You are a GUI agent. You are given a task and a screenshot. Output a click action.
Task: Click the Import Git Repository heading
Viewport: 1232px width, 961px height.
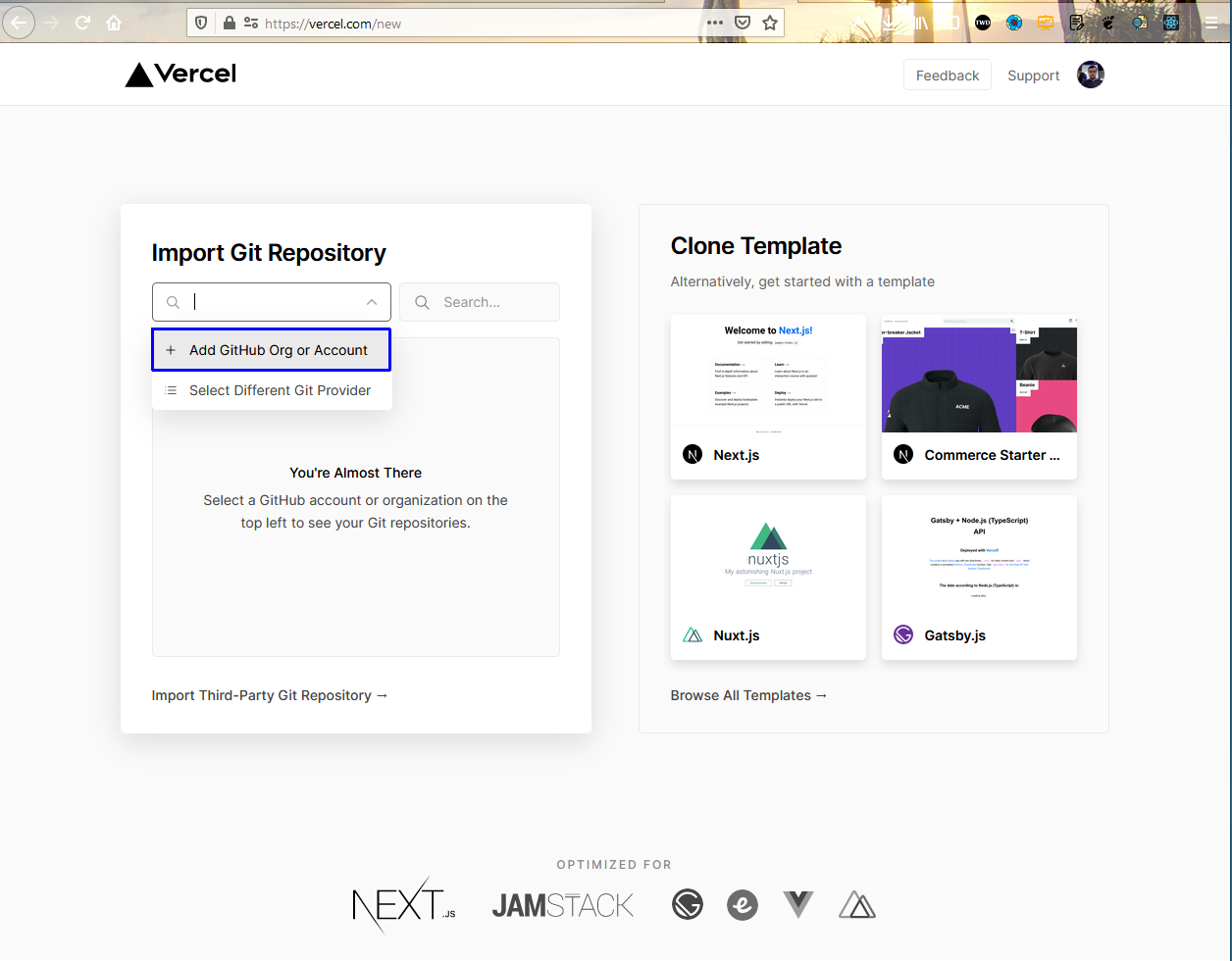point(269,253)
